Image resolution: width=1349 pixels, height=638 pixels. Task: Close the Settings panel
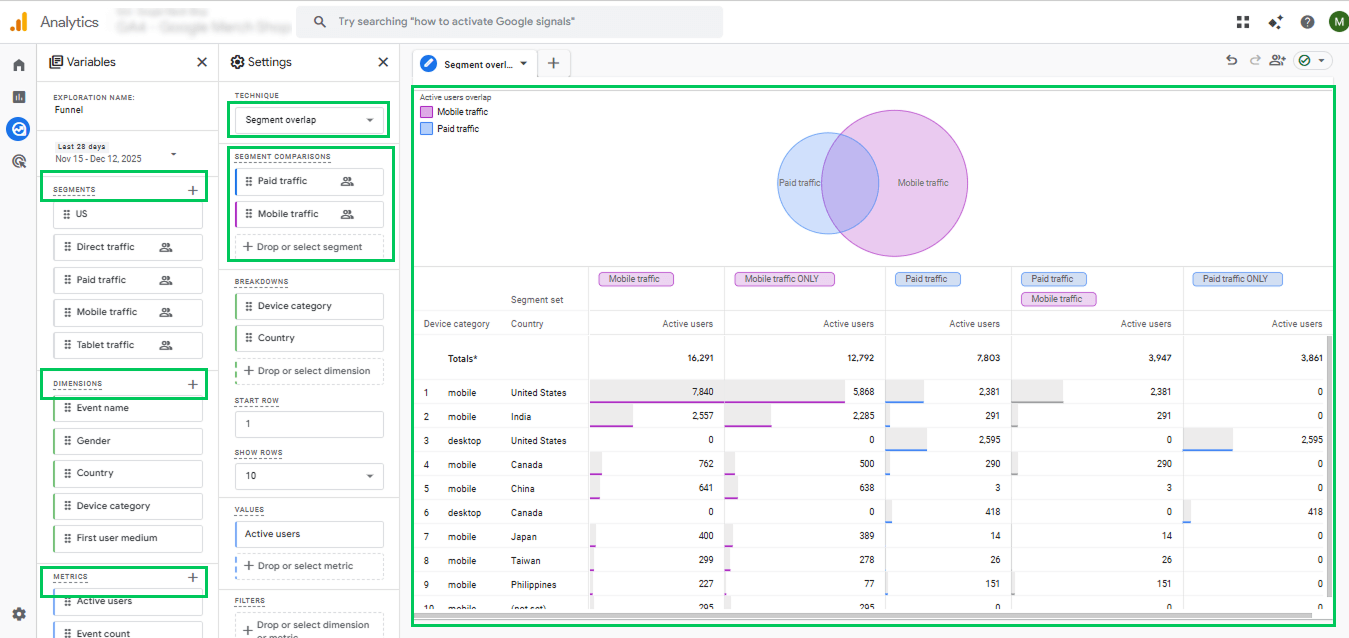[x=383, y=62]
